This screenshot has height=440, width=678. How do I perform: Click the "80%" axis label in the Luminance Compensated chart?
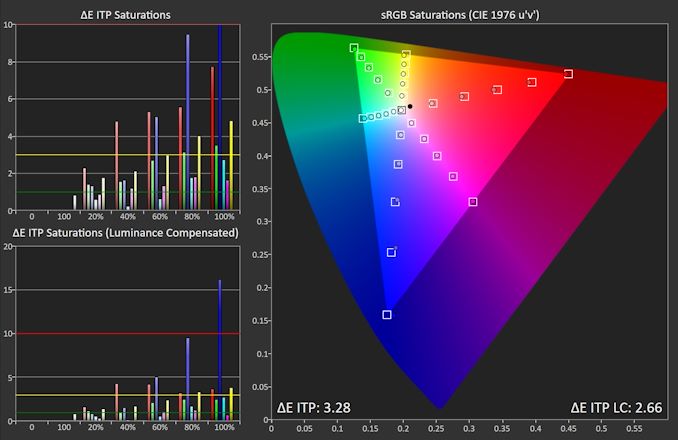(x=192, y=427)
